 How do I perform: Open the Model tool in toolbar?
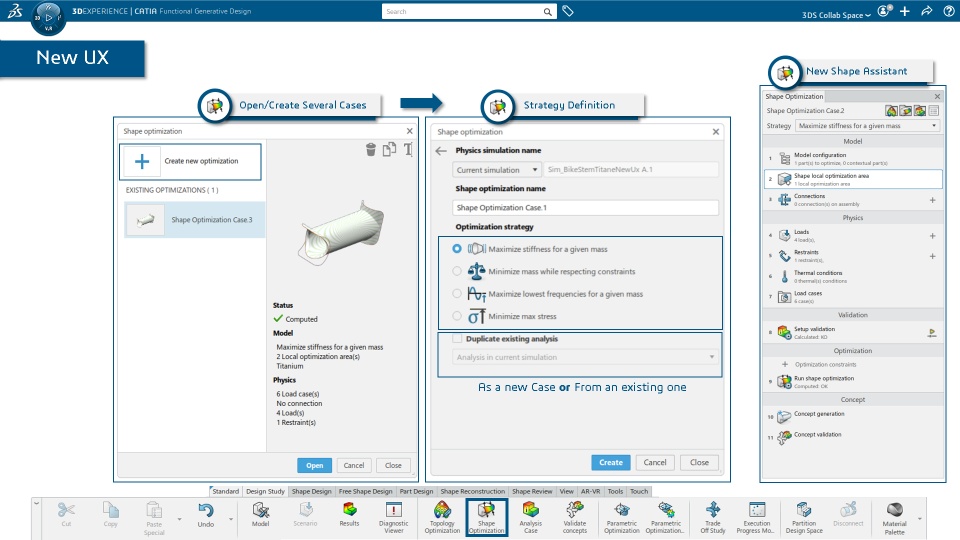click(x=261, y=514)
